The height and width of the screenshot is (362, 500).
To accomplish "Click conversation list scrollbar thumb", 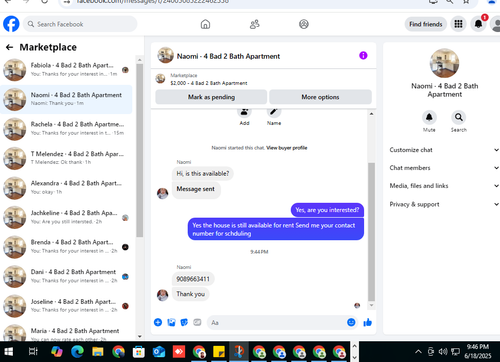I will [x=140, y=150].
